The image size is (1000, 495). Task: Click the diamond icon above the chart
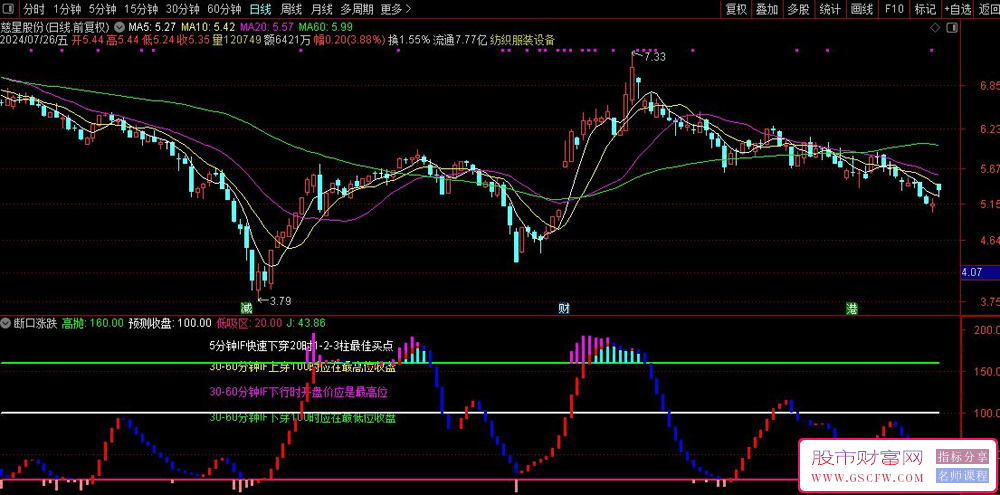tap(935, 27)
